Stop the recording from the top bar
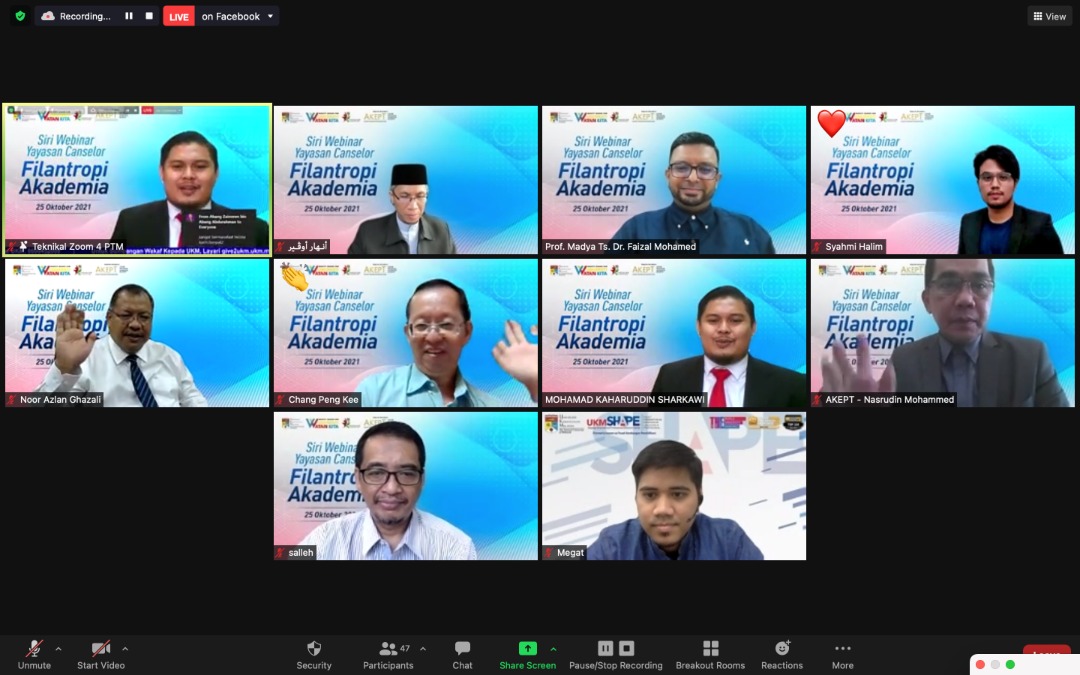Viewport: 1080px width, 675px height. [149, 16]
